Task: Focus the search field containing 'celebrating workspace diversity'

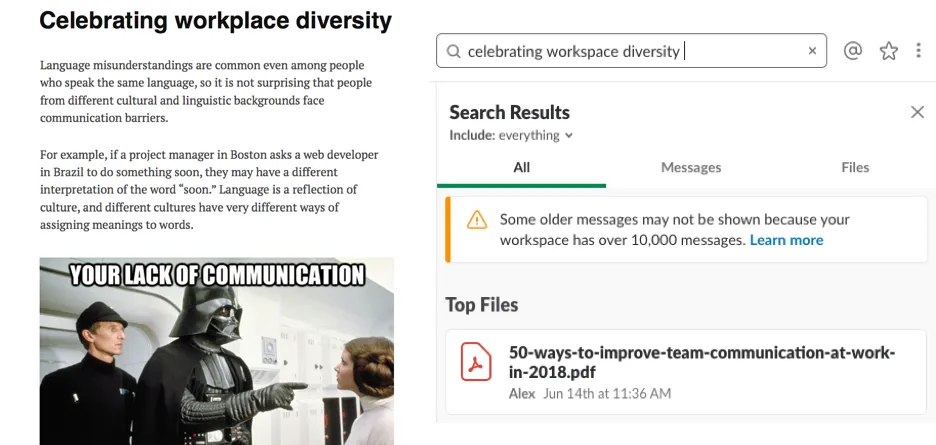Action: click(630, 52)
